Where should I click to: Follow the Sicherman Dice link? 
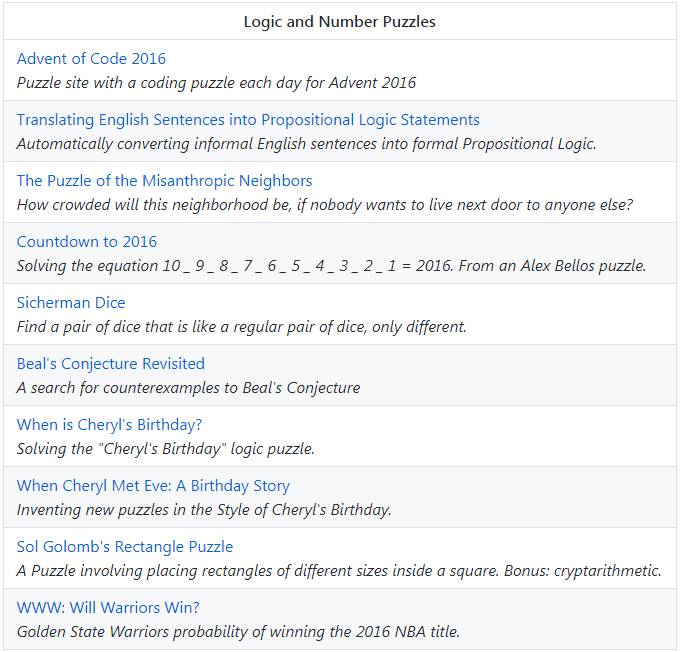click(71, 303)
